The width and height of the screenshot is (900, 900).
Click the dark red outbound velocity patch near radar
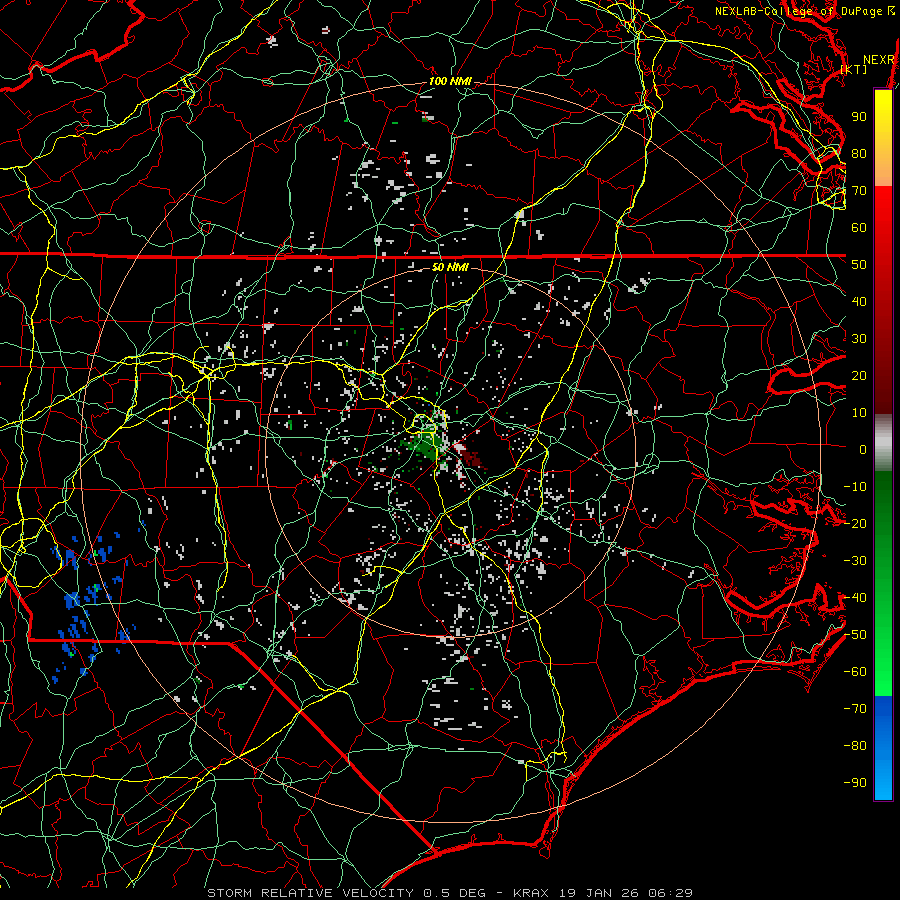click(473, 458)
